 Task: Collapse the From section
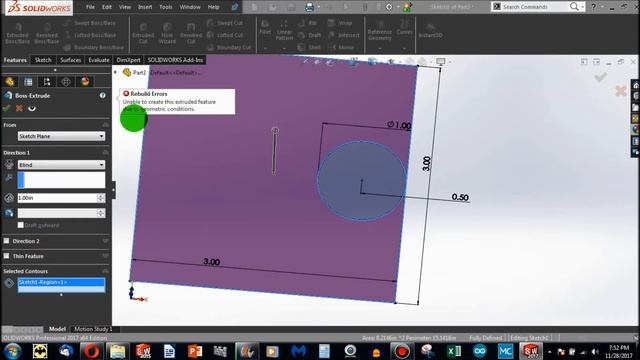105,125
